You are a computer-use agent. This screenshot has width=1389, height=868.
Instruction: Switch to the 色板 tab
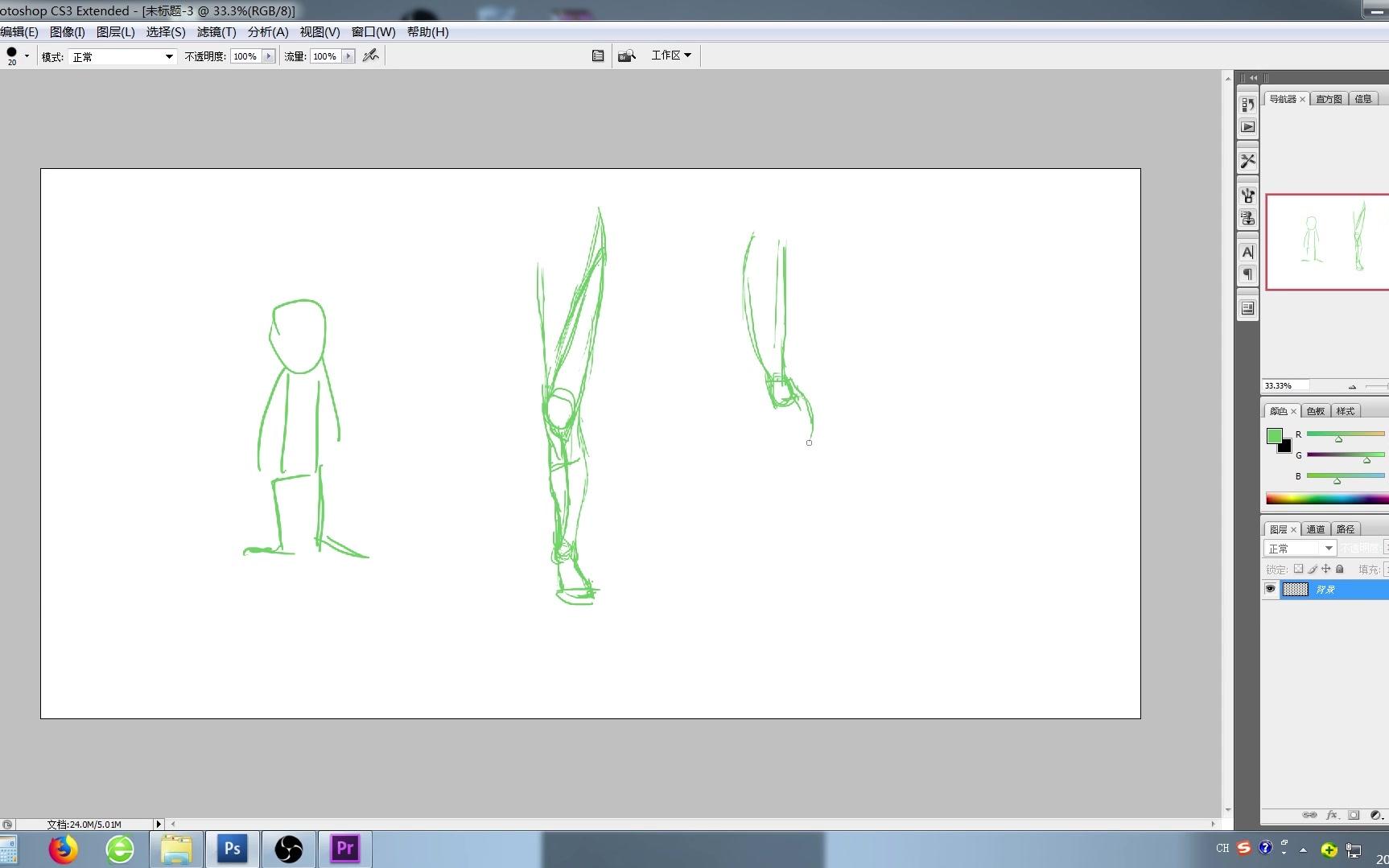[x=1315, y=411]
